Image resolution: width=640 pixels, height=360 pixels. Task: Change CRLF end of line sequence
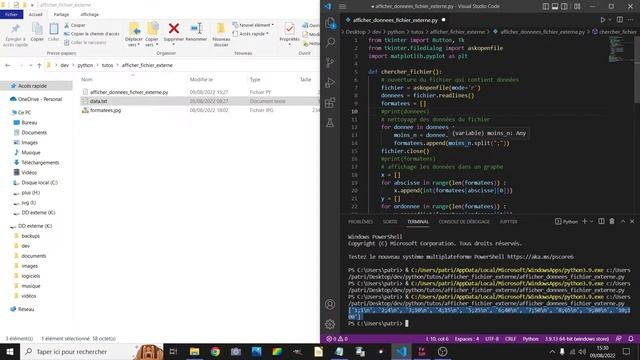coord(510,339)
